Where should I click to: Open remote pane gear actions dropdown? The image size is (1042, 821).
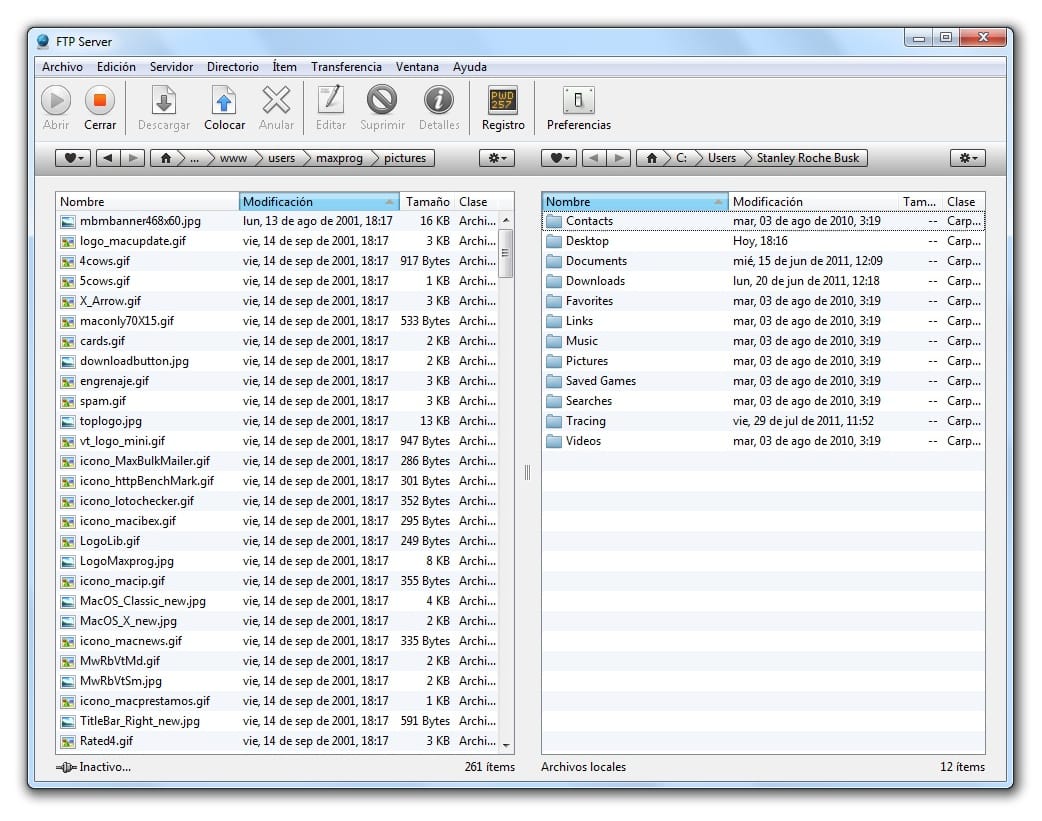(497, 158)
